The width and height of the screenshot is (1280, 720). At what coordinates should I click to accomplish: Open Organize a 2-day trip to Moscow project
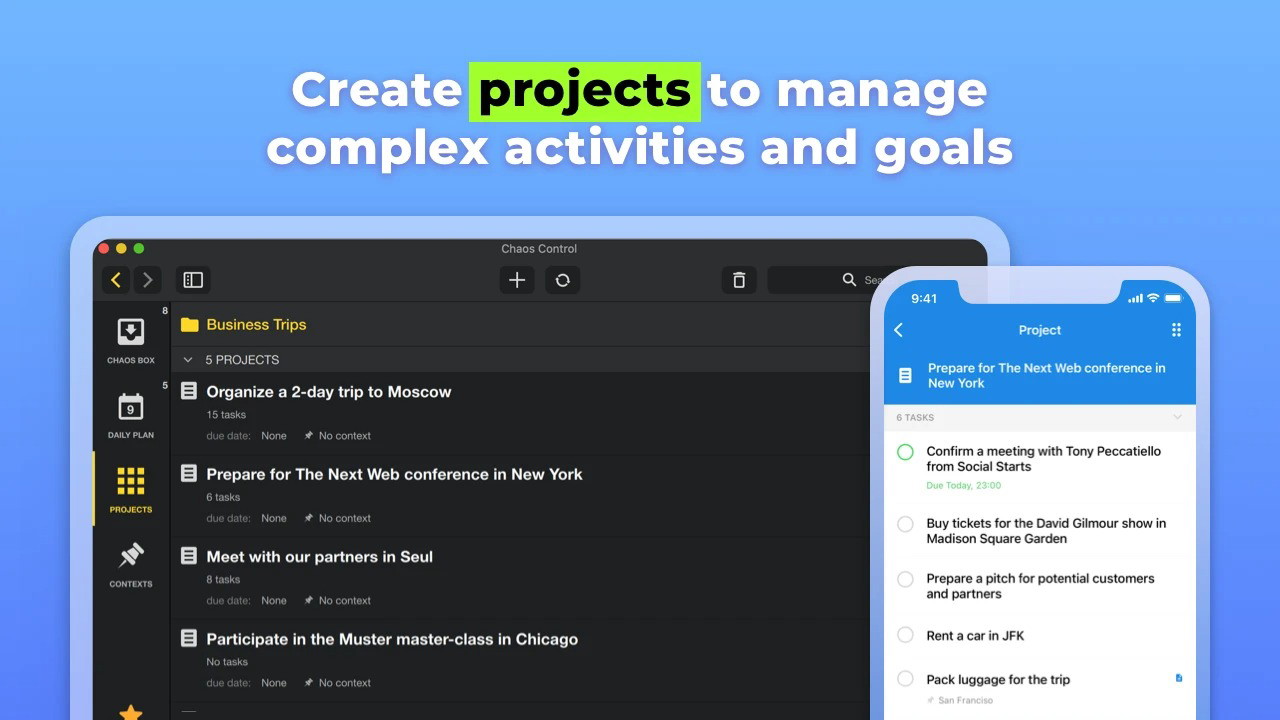[329, 392]
